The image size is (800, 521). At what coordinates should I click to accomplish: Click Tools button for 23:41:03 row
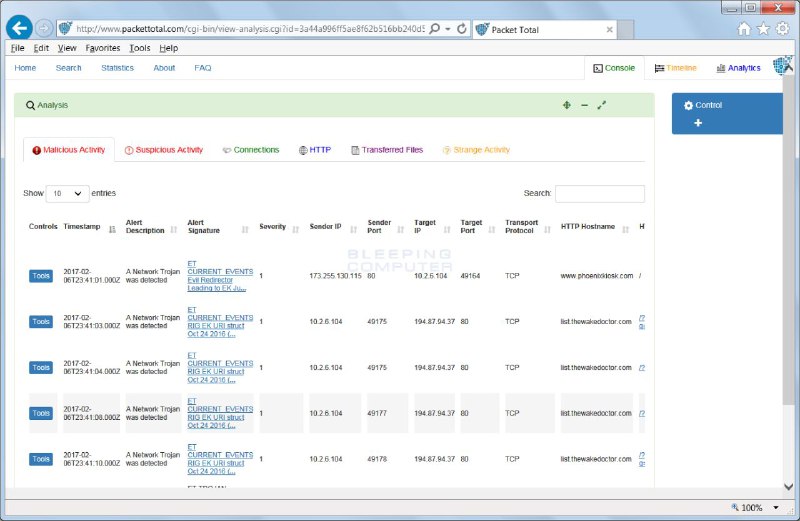coord(41,322)
